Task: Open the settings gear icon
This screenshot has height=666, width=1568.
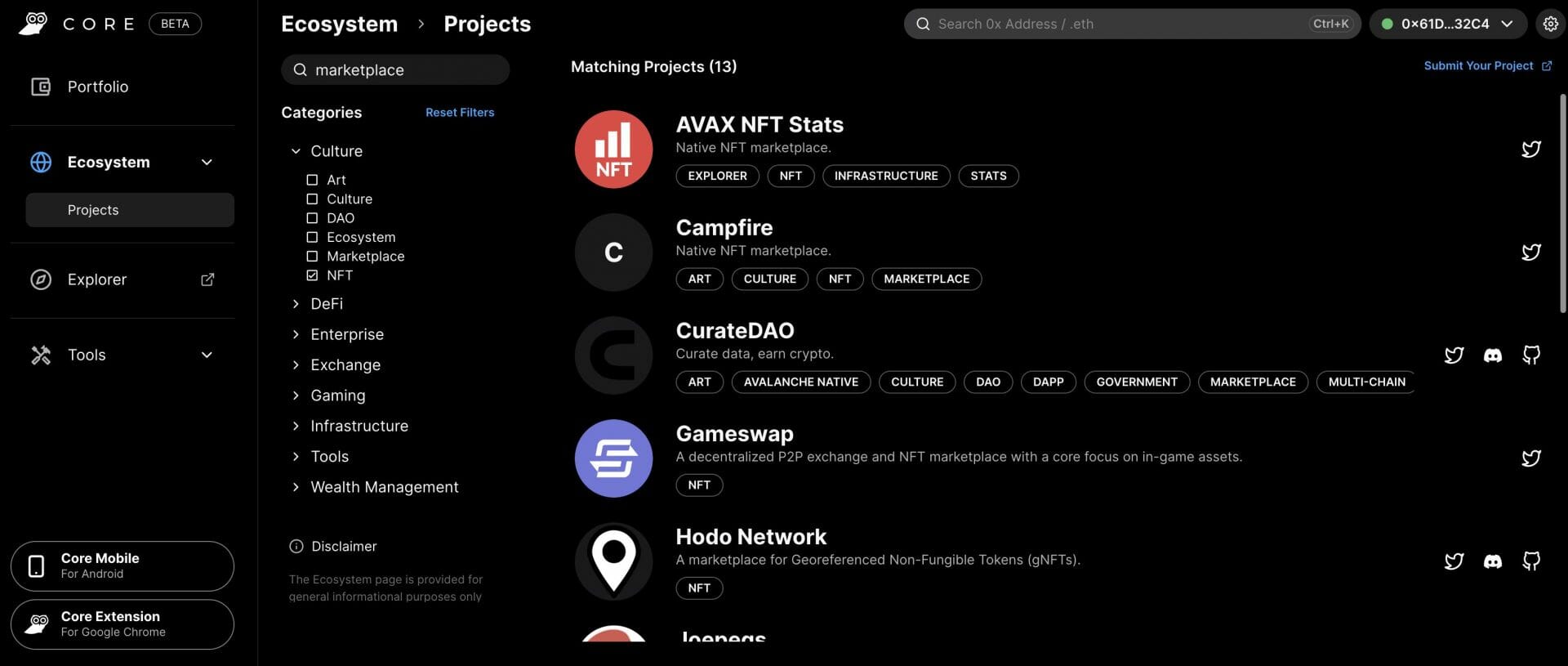Action: [1550, 24]
